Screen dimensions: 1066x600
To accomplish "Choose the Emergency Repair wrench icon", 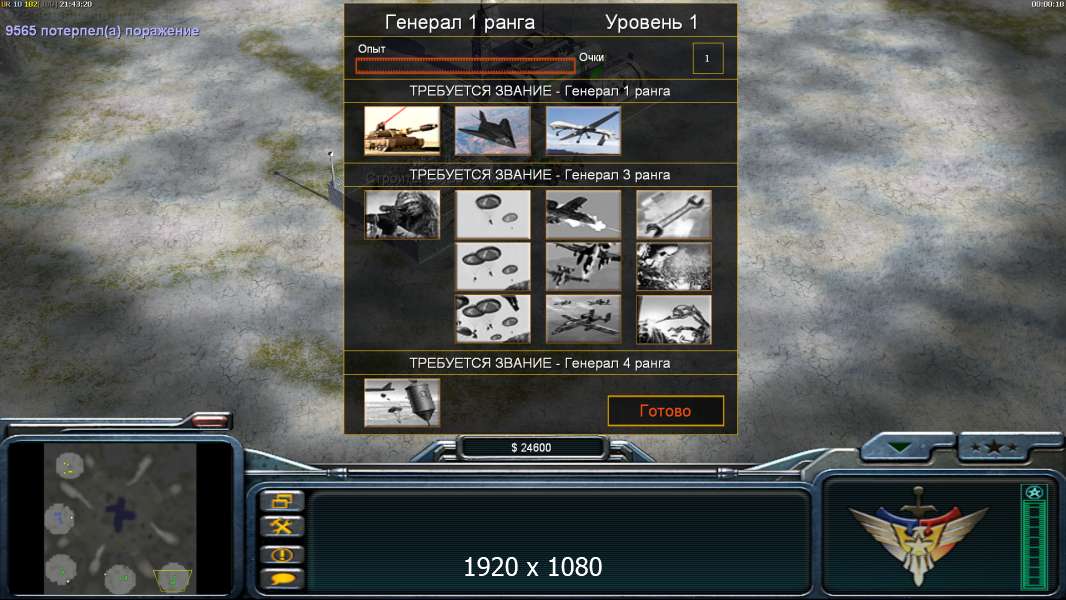I will [x=674, y=215].
